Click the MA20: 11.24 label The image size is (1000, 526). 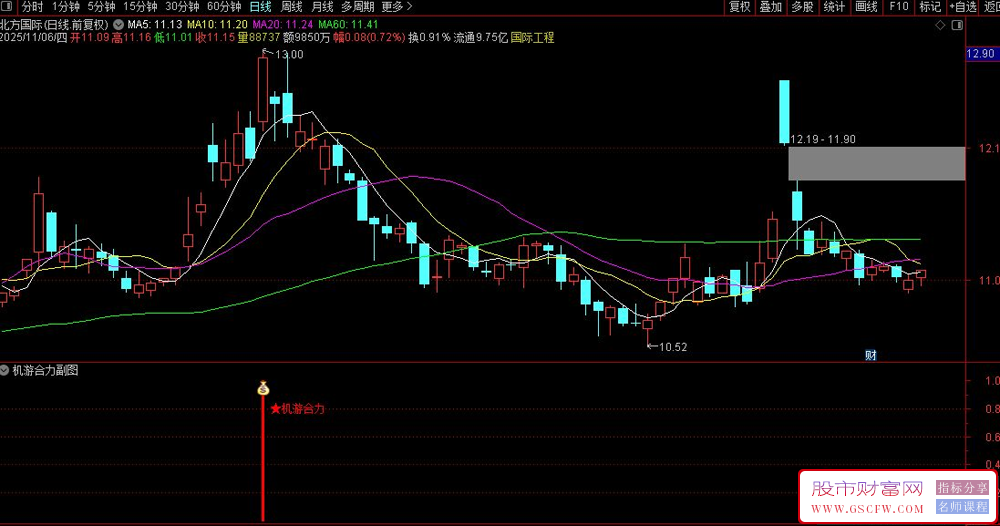(283, 25)
